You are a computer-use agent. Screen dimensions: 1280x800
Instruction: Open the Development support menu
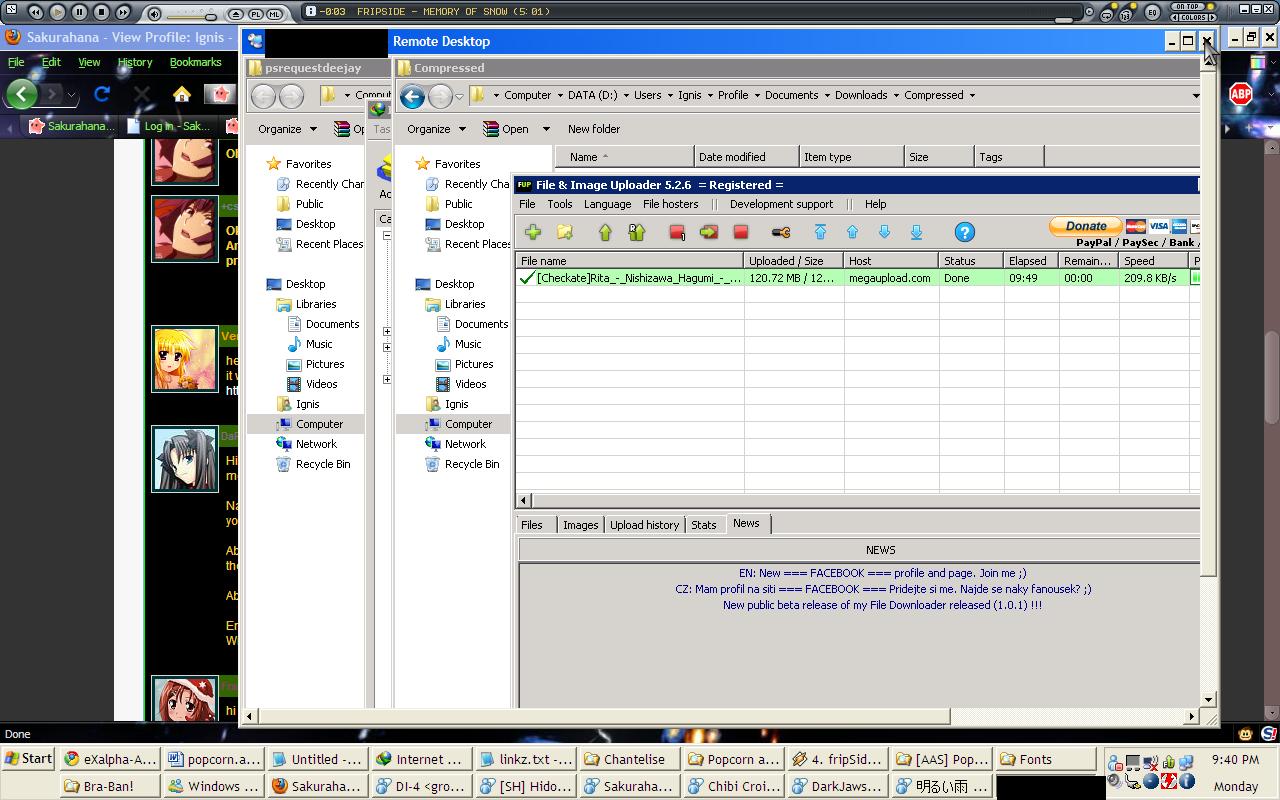click(781, 204)
